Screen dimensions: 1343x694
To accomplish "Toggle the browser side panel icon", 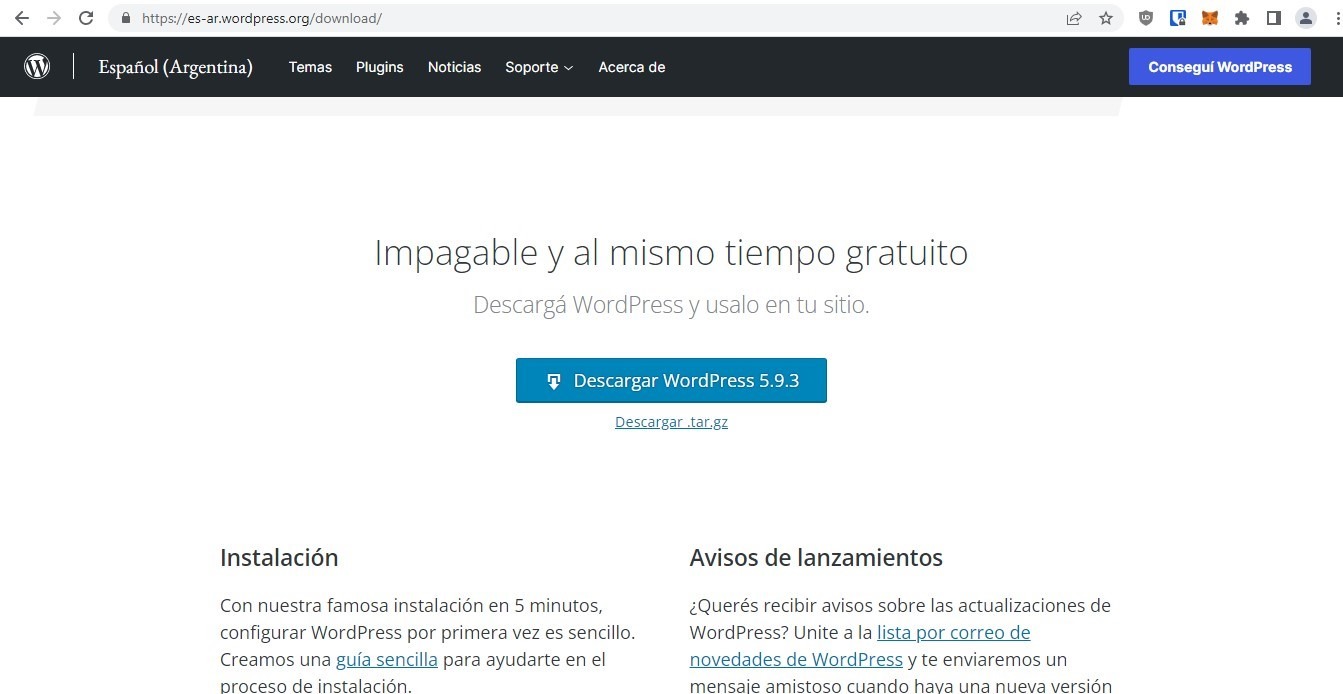I will point(1274,18).
